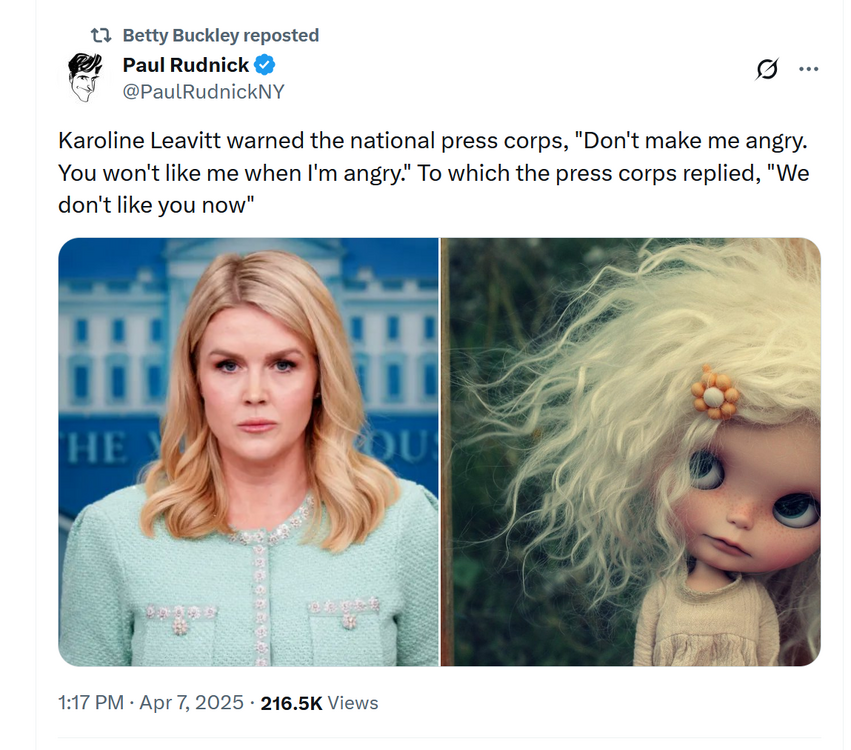
Task: Click the word "Views" beside the count
Action: [353, 703]
